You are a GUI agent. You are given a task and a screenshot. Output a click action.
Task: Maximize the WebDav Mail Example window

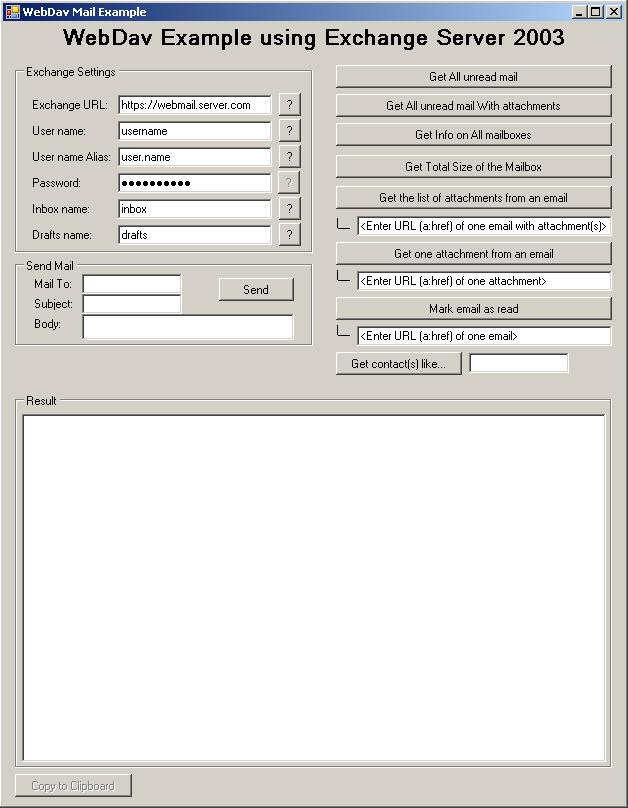click(x=596, y=11)
